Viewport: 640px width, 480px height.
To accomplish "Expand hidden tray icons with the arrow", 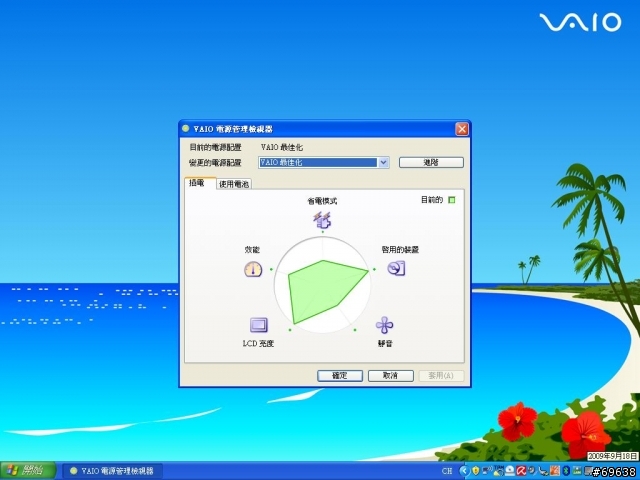I will coord(464,471).
